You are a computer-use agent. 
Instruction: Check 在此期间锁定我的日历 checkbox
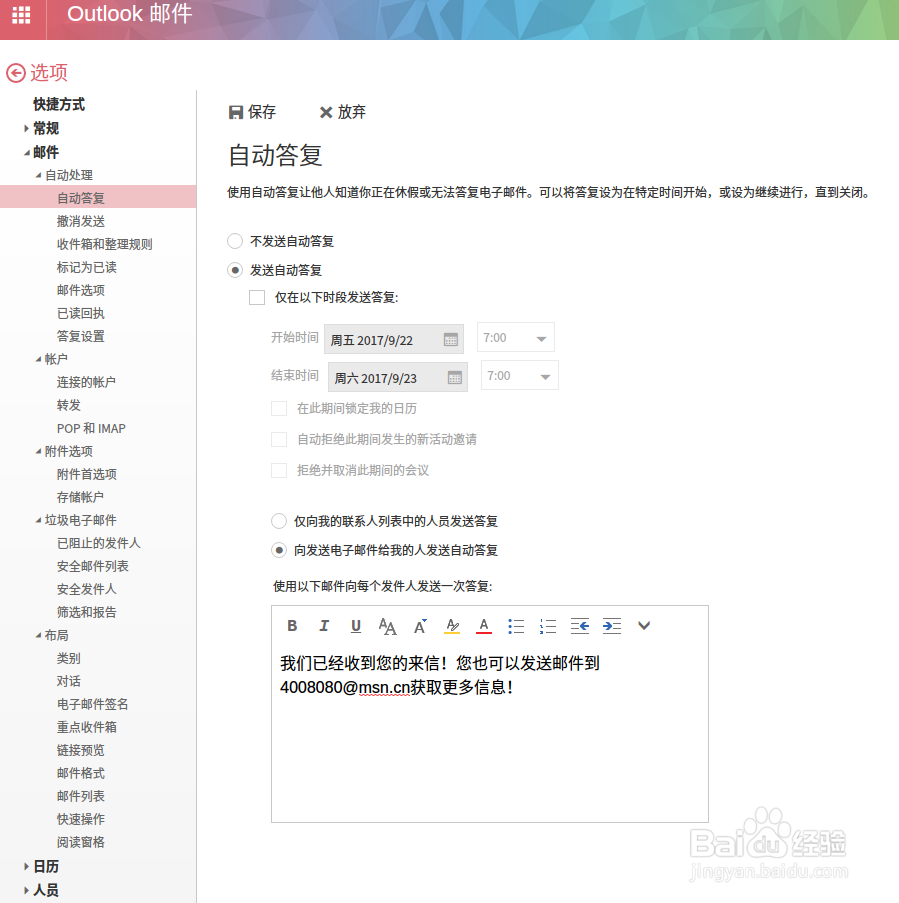[x=279, y=409]
